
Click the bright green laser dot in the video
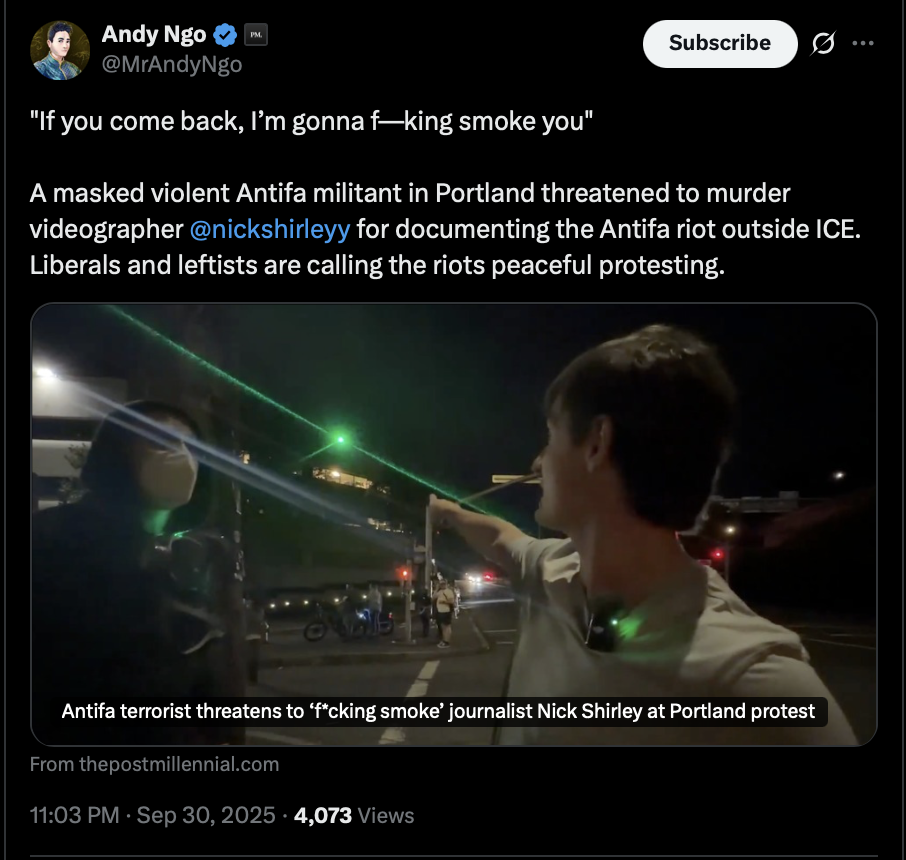pos(341,439)
